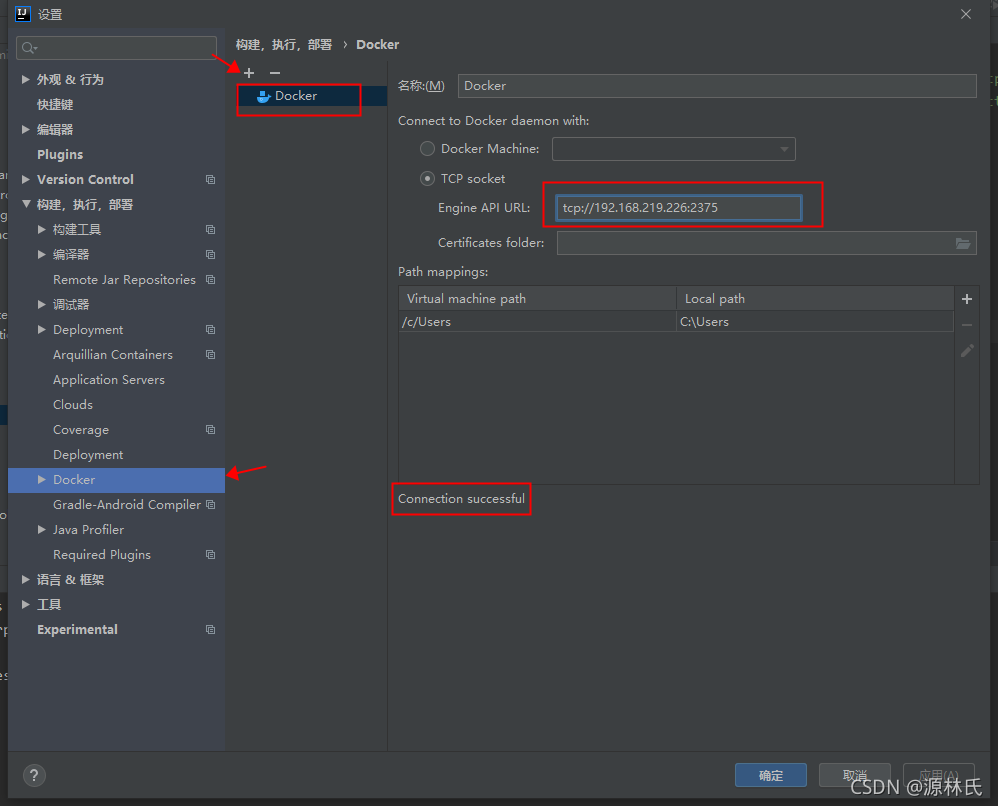The height and width of the screenshot is (806, 998).
Task: Open help with question mark button
Action: point(34,775)
